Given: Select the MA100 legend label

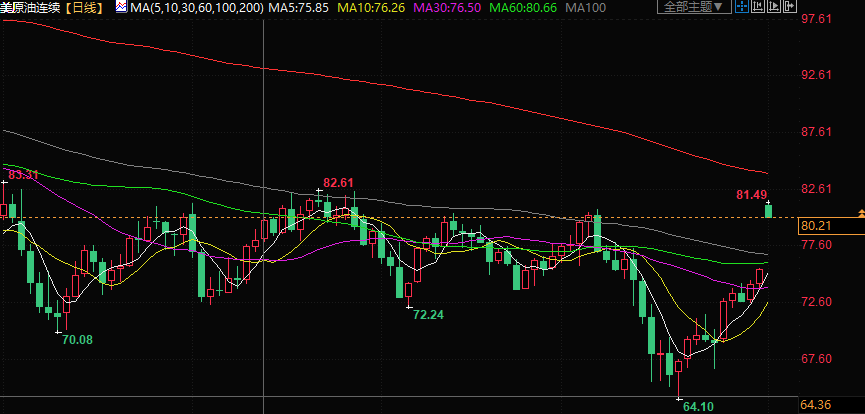Looking at the screenshot, I should pos(590,7).
